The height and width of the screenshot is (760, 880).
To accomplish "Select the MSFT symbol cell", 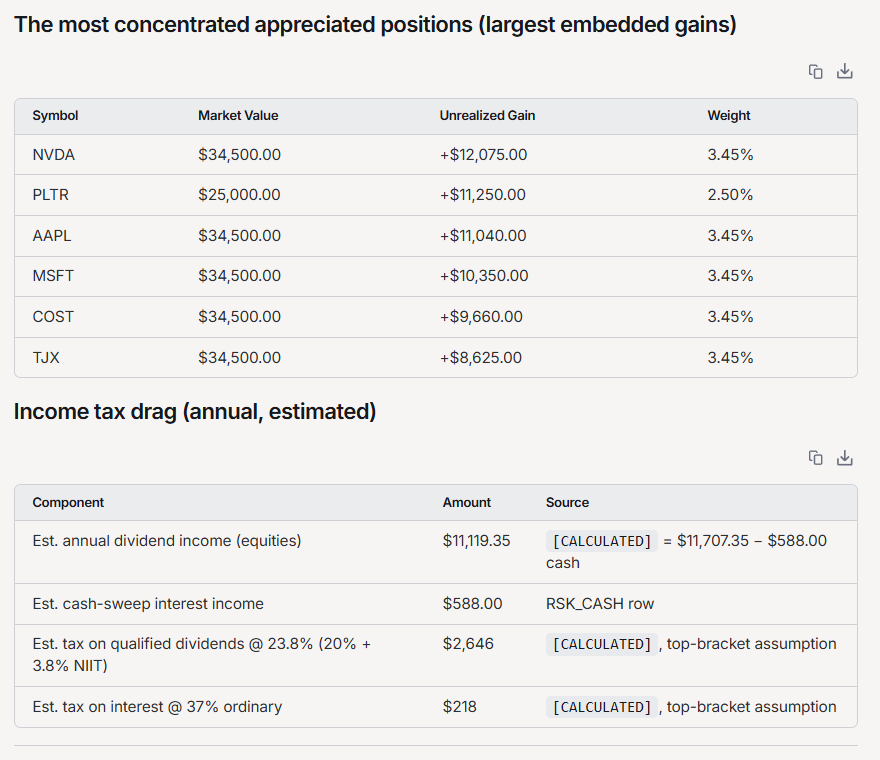I will [x=53, y=276].
